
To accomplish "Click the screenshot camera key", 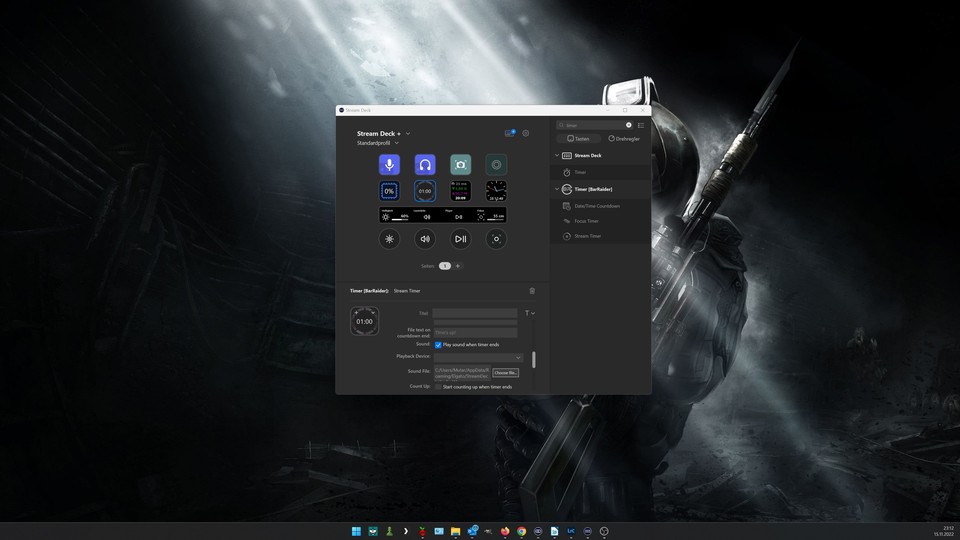I will click(460, 165).
